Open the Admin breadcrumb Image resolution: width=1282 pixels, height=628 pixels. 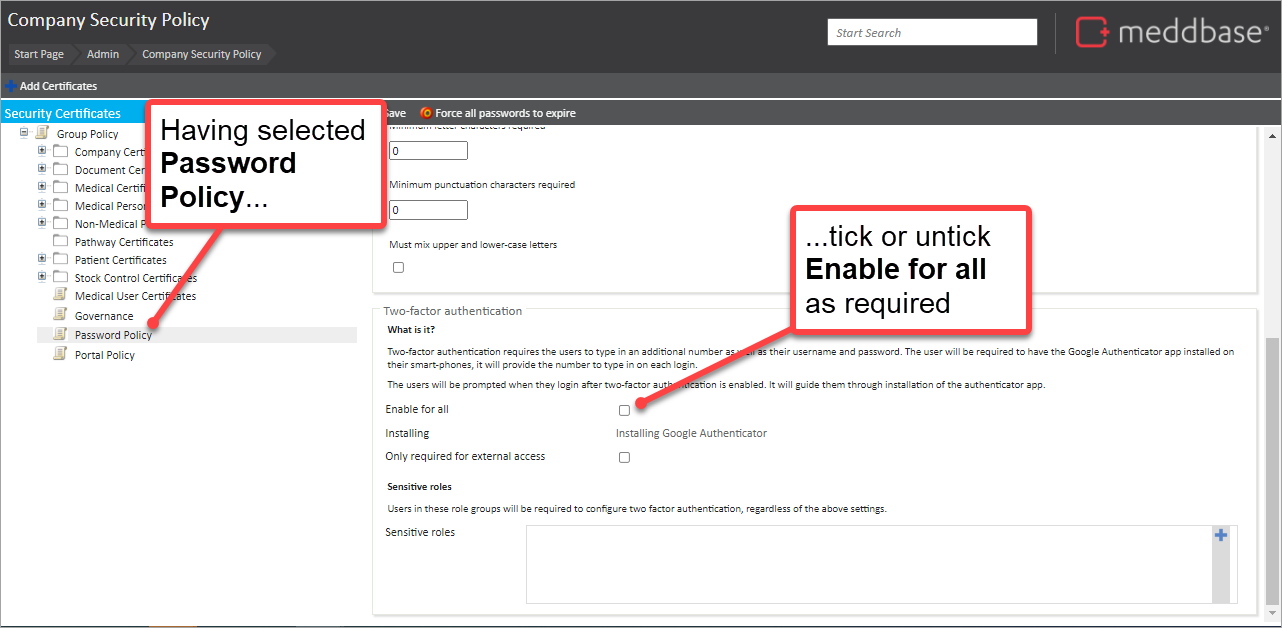(103, 54)
